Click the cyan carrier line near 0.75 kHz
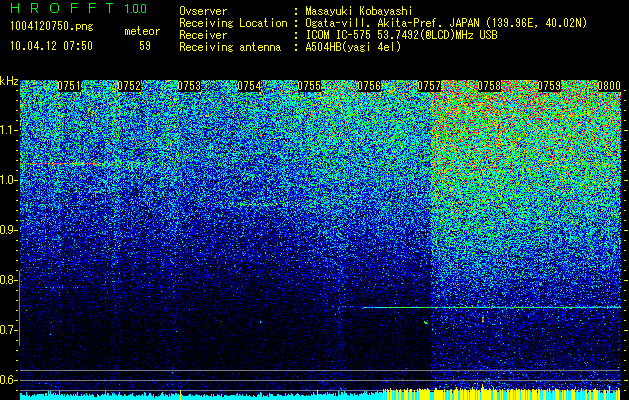This screenshot has height=400, width=629. (x=491, y=307)
